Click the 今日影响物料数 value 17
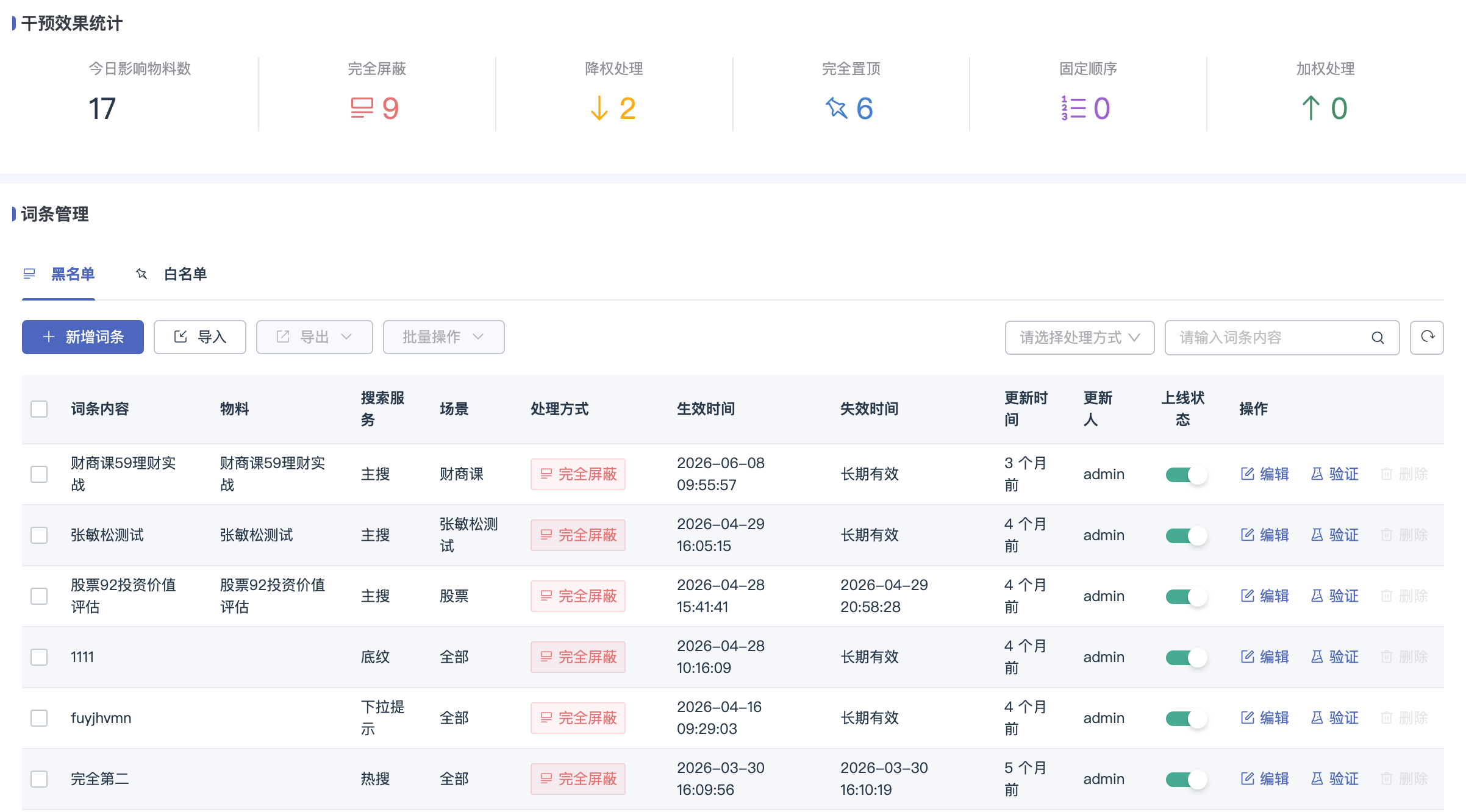1466x812 pixels. (x=102, y=109)
